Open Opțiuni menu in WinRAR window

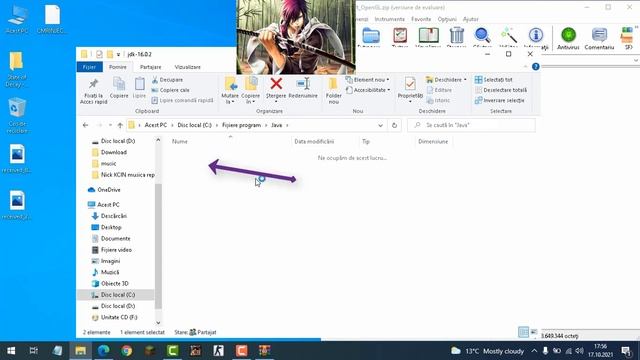pos(447,19)
